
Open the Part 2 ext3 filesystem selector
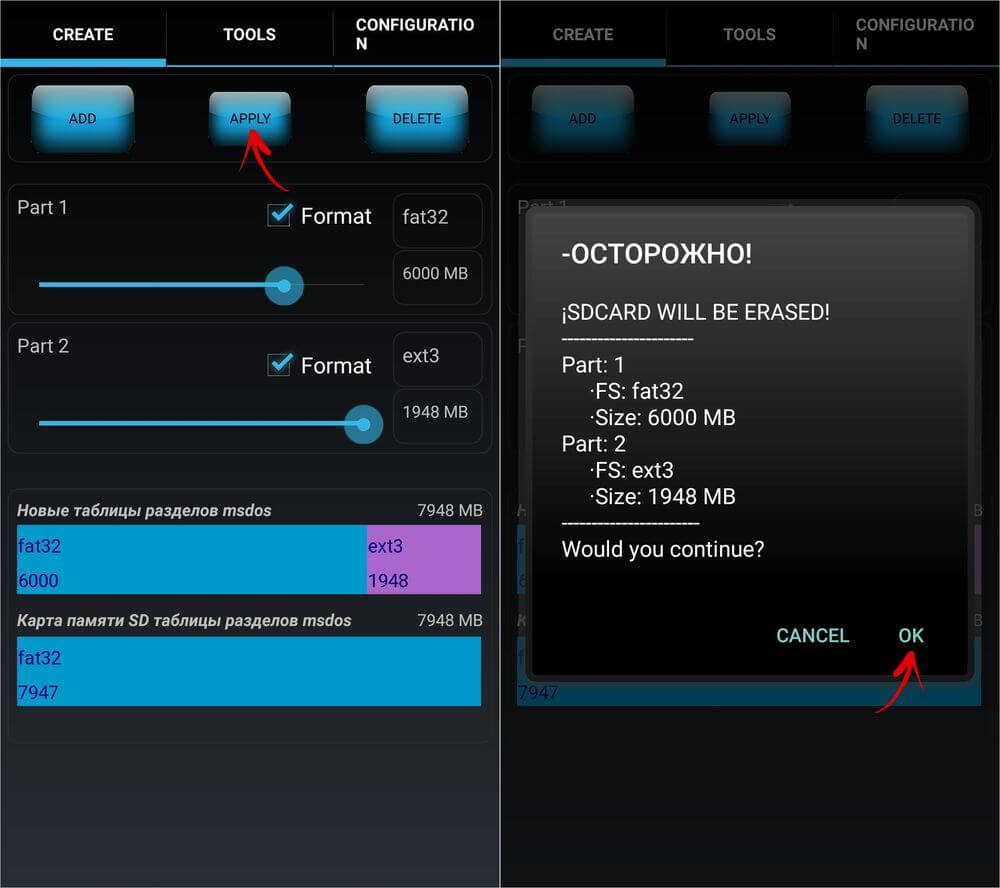438,359
